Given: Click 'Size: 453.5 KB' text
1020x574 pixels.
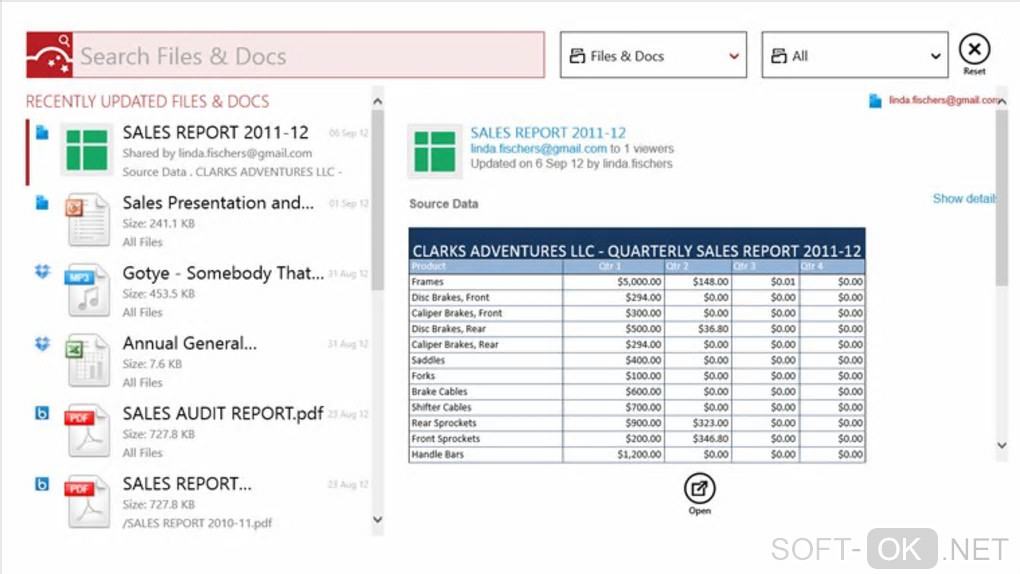Looking at the screenshot, I should coord(159,294).
